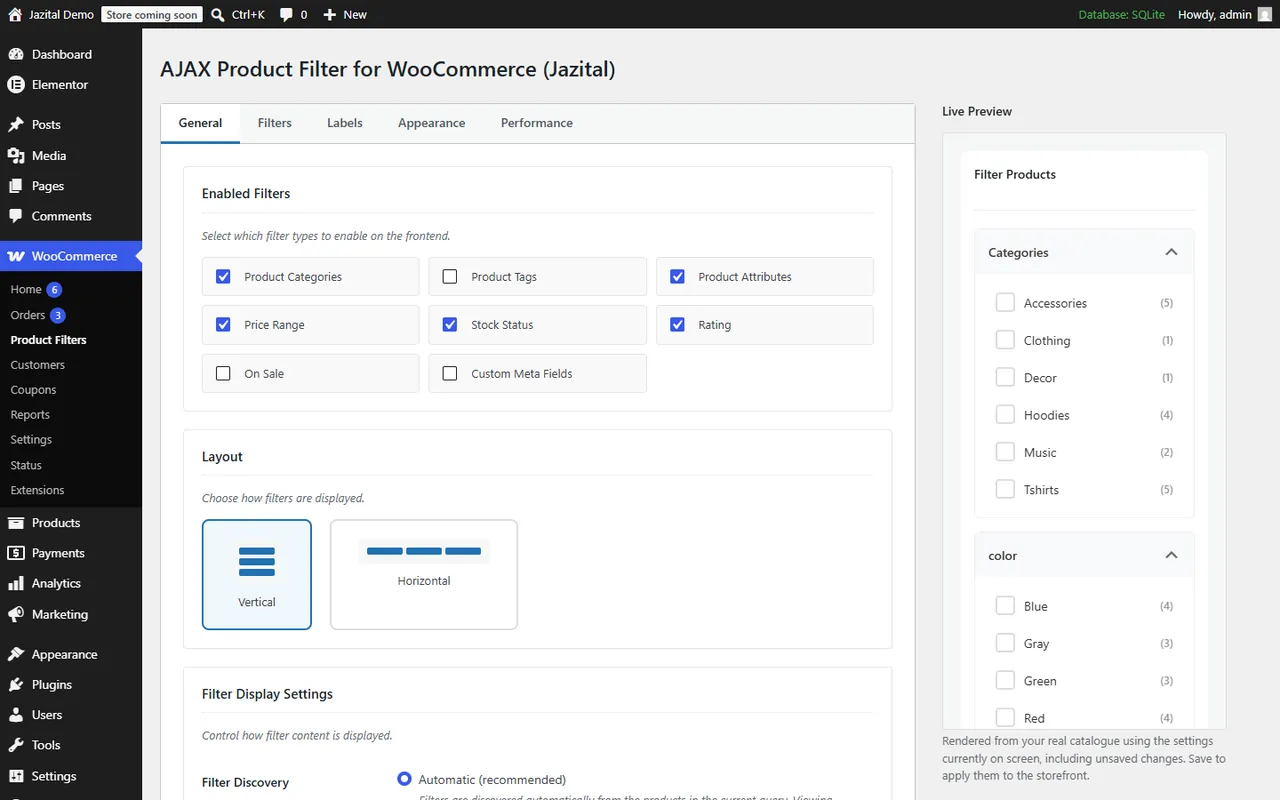Click the Media library icon
The width and height of the screenshot is (1280, 800).
[16, 156]
